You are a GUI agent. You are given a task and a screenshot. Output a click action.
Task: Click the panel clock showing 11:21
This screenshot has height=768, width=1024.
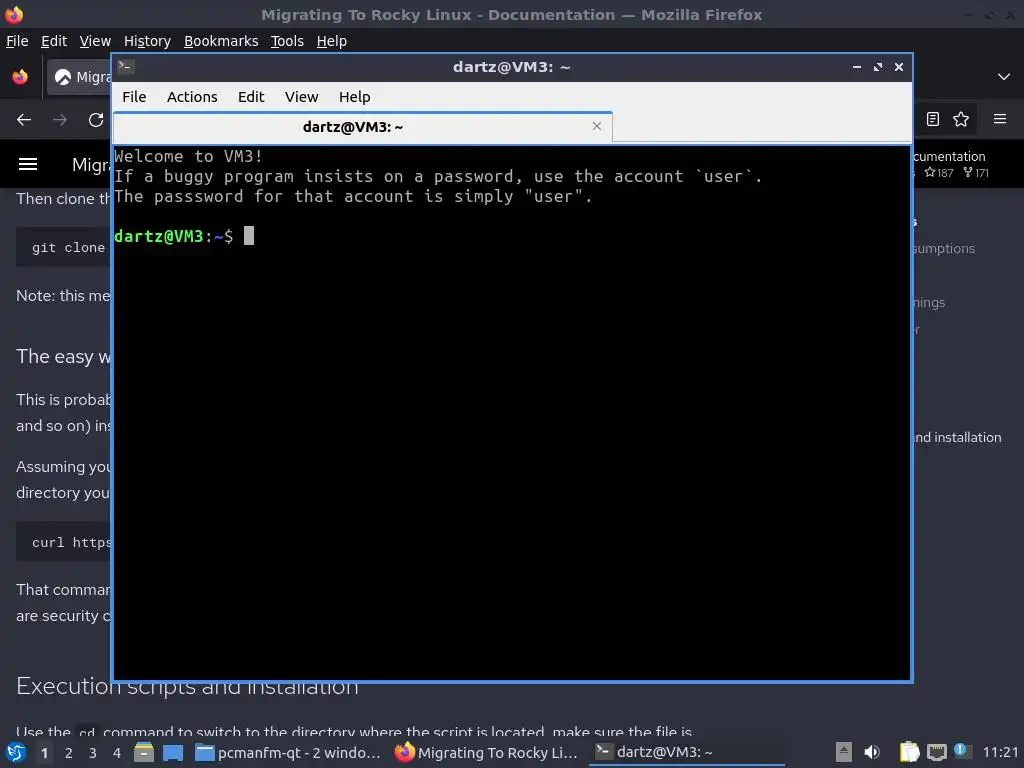pos(1000,752)
